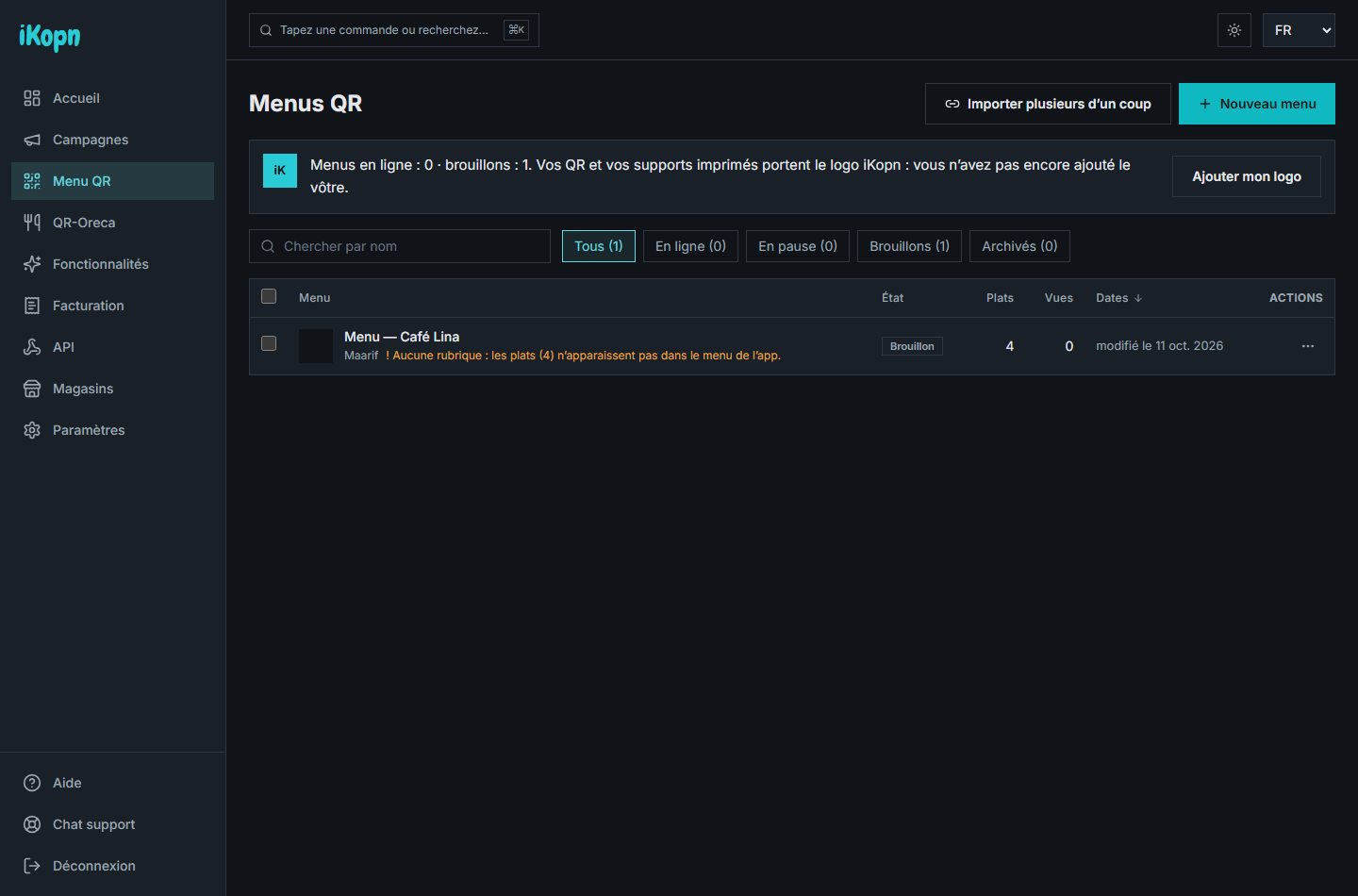Go to Accueil in the sidebar
The width and height of the screenshot is (1358, 896).
(x=113, y=98)
